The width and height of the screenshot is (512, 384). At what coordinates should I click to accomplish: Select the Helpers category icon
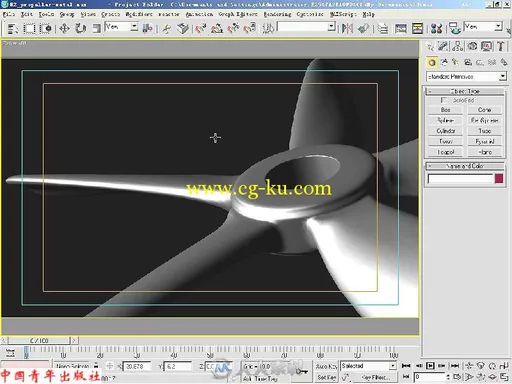tap(480, 62)
